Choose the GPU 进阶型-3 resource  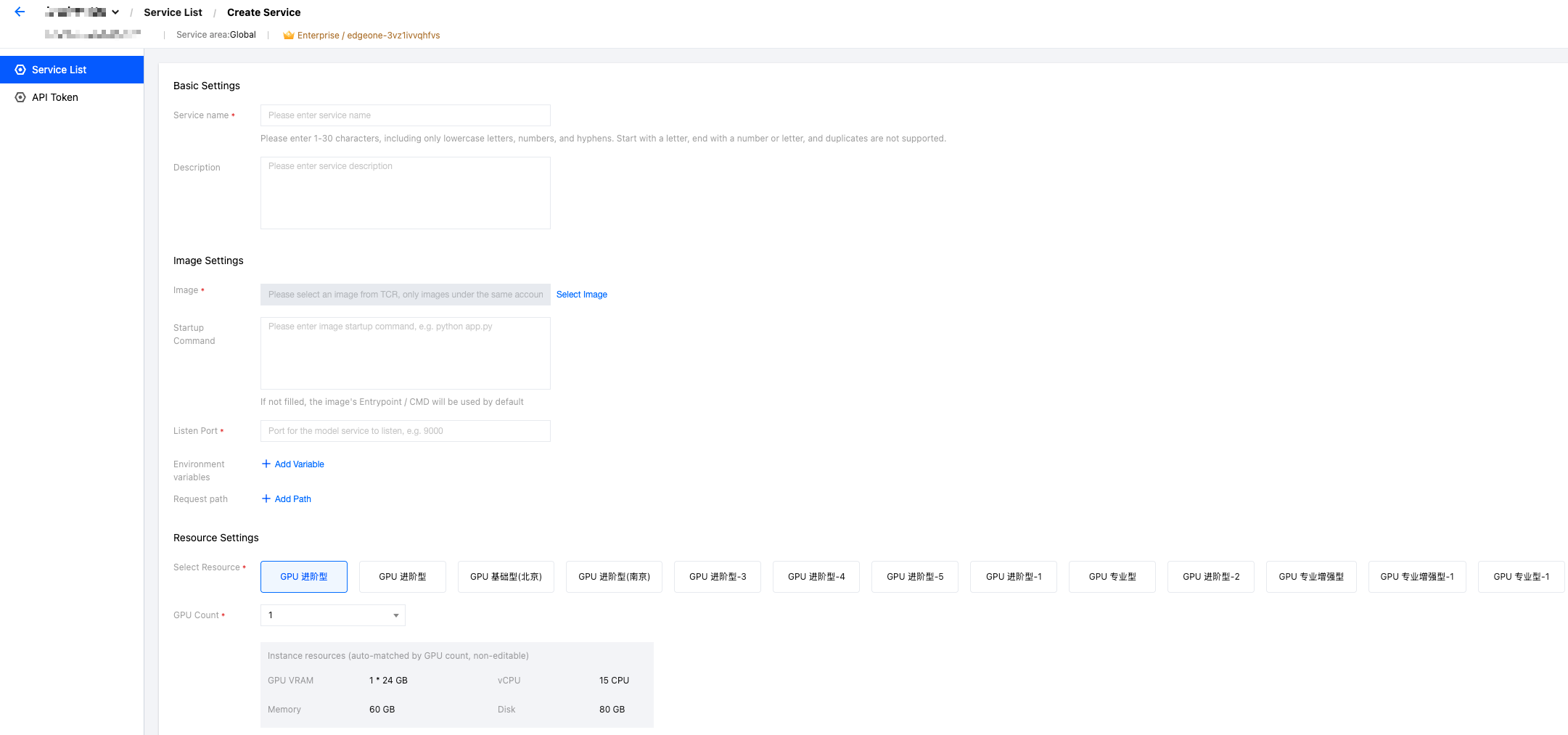coord(718,577)
